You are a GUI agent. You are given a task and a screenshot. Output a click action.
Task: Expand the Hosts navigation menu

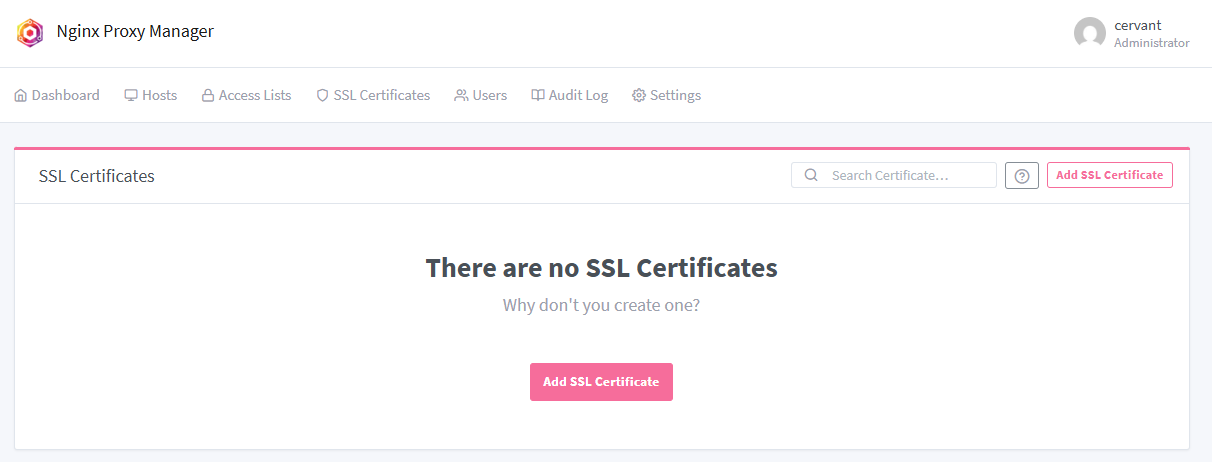(x=151, y=96)
